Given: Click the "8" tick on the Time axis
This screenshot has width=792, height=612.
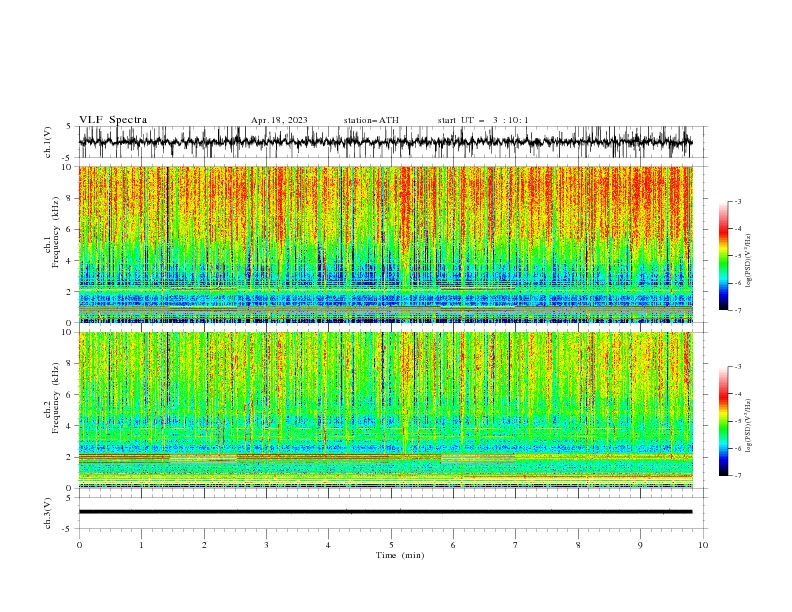Looking at the screenshot, I should 578,545.
